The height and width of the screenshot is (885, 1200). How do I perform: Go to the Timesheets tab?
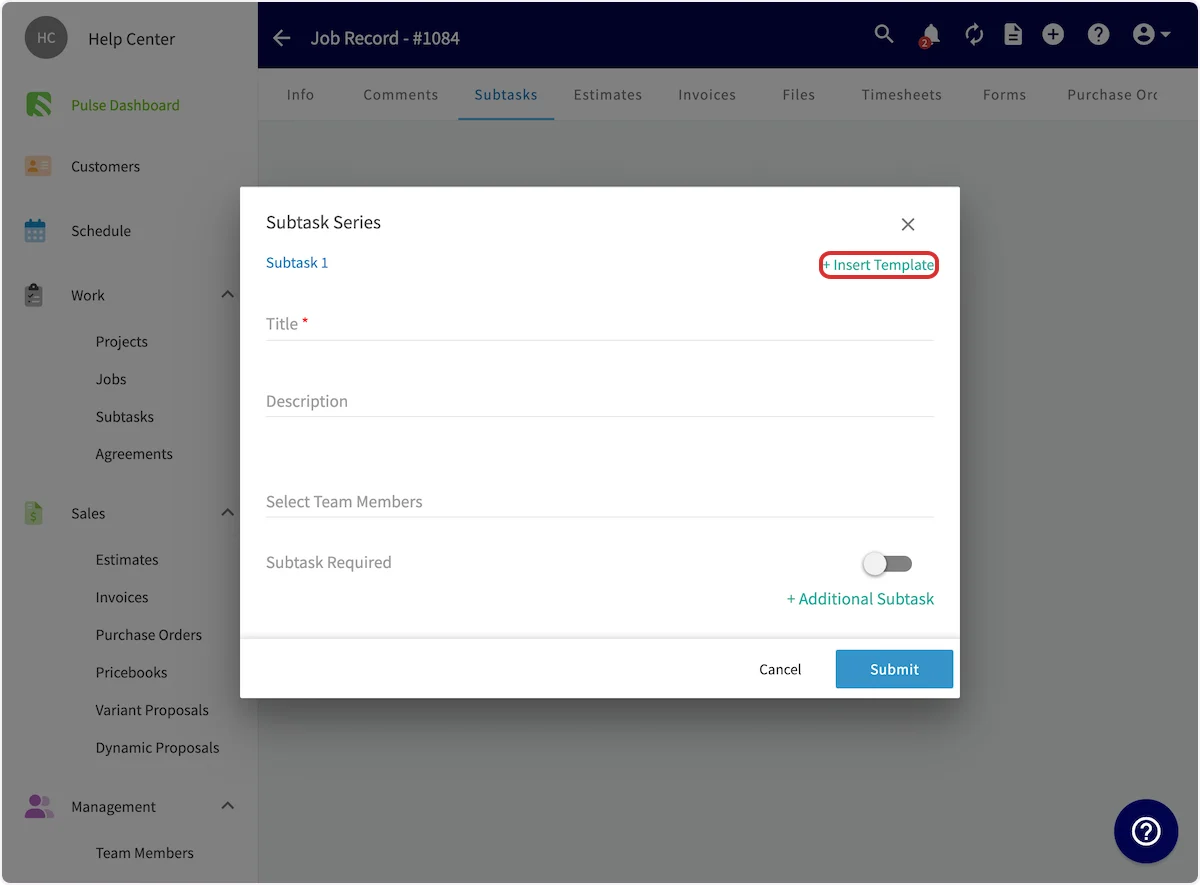point(902,95)
